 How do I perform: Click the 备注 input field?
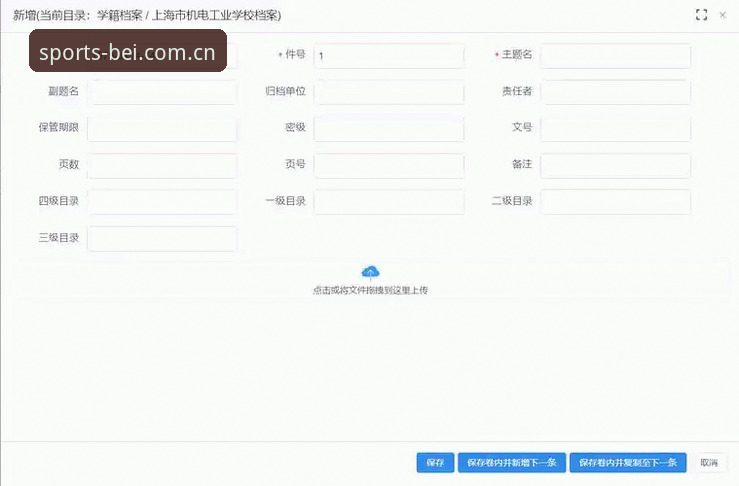(x=616, y=165)
